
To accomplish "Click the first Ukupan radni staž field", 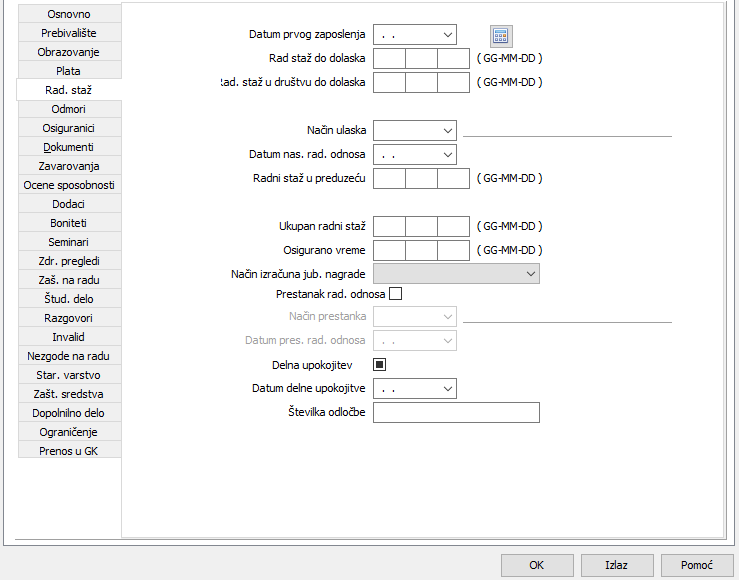I will [389, 226].
